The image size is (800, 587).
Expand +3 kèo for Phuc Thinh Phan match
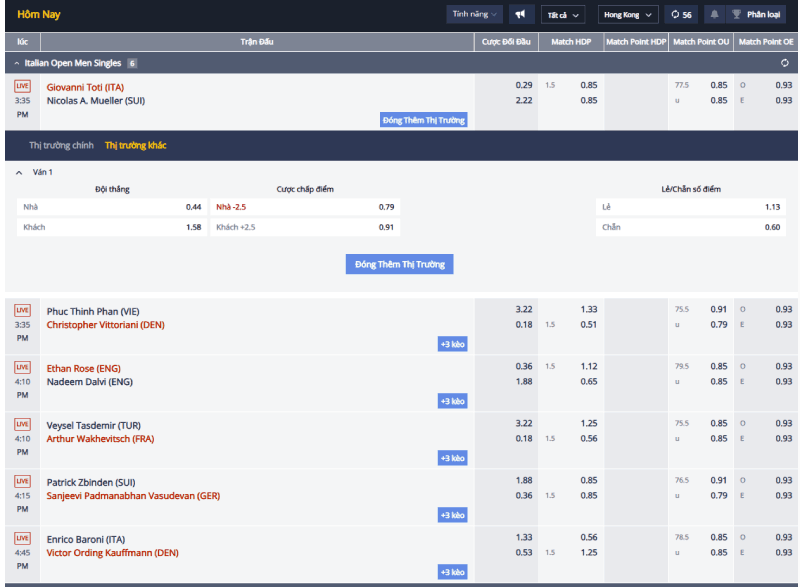(453, 344)
